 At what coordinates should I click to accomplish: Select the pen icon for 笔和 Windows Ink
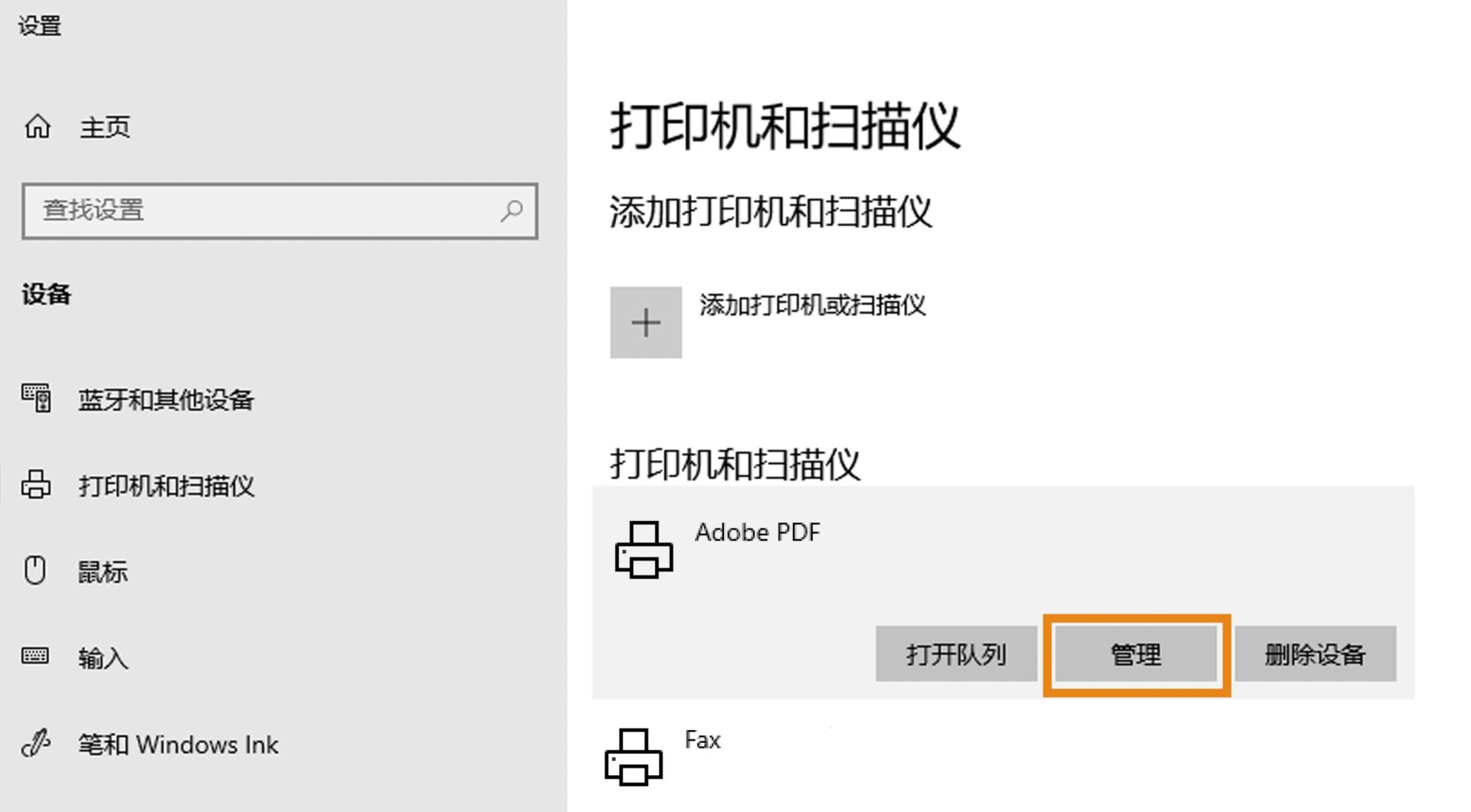point(36,744)
